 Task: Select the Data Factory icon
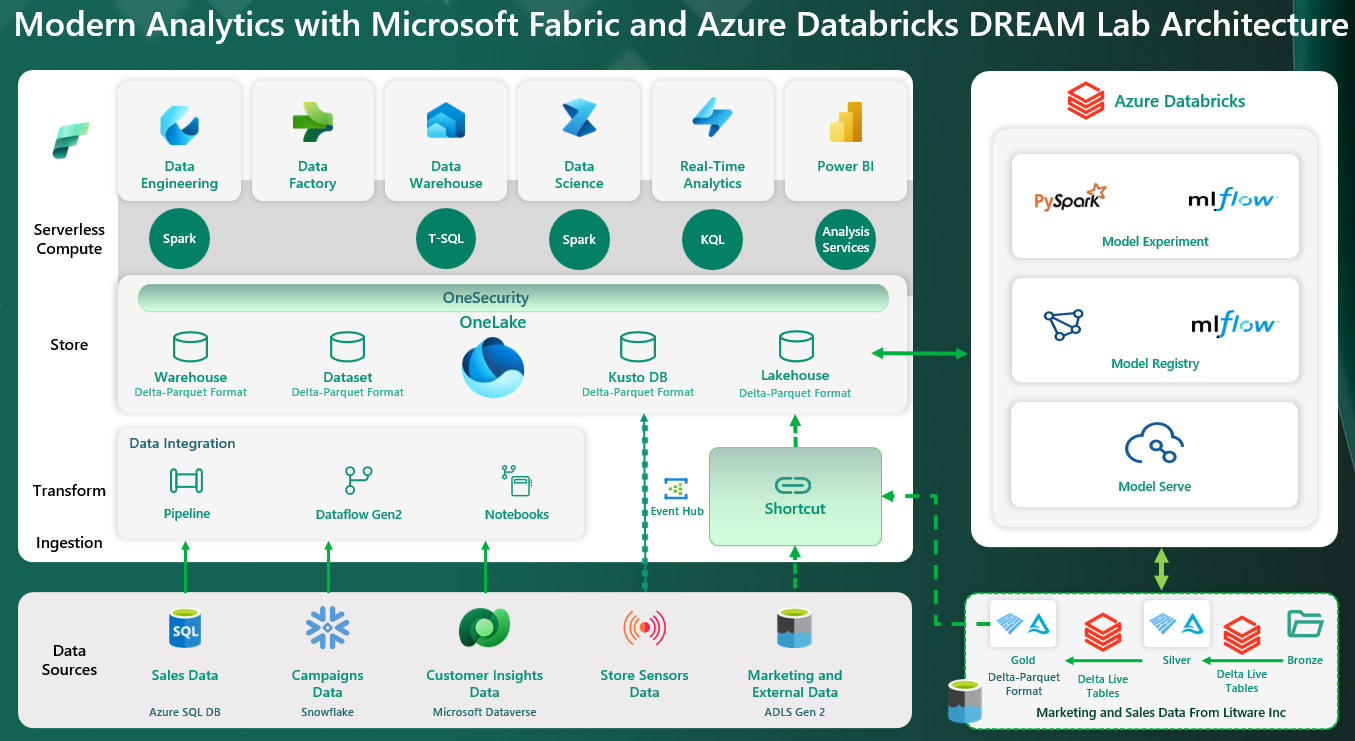(313, 123)
